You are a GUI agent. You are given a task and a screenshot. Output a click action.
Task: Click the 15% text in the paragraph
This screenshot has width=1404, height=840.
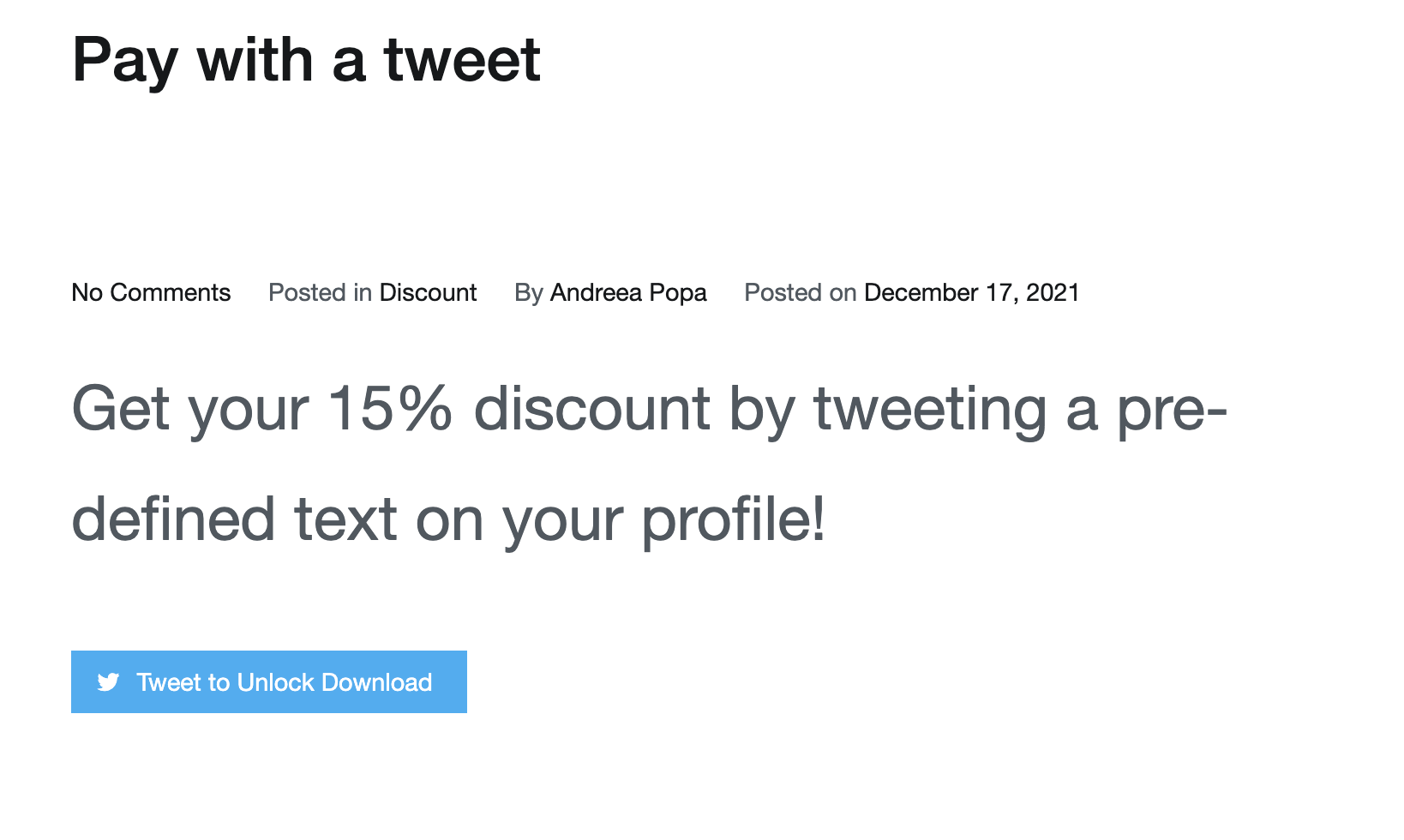[x=390, y=408]
